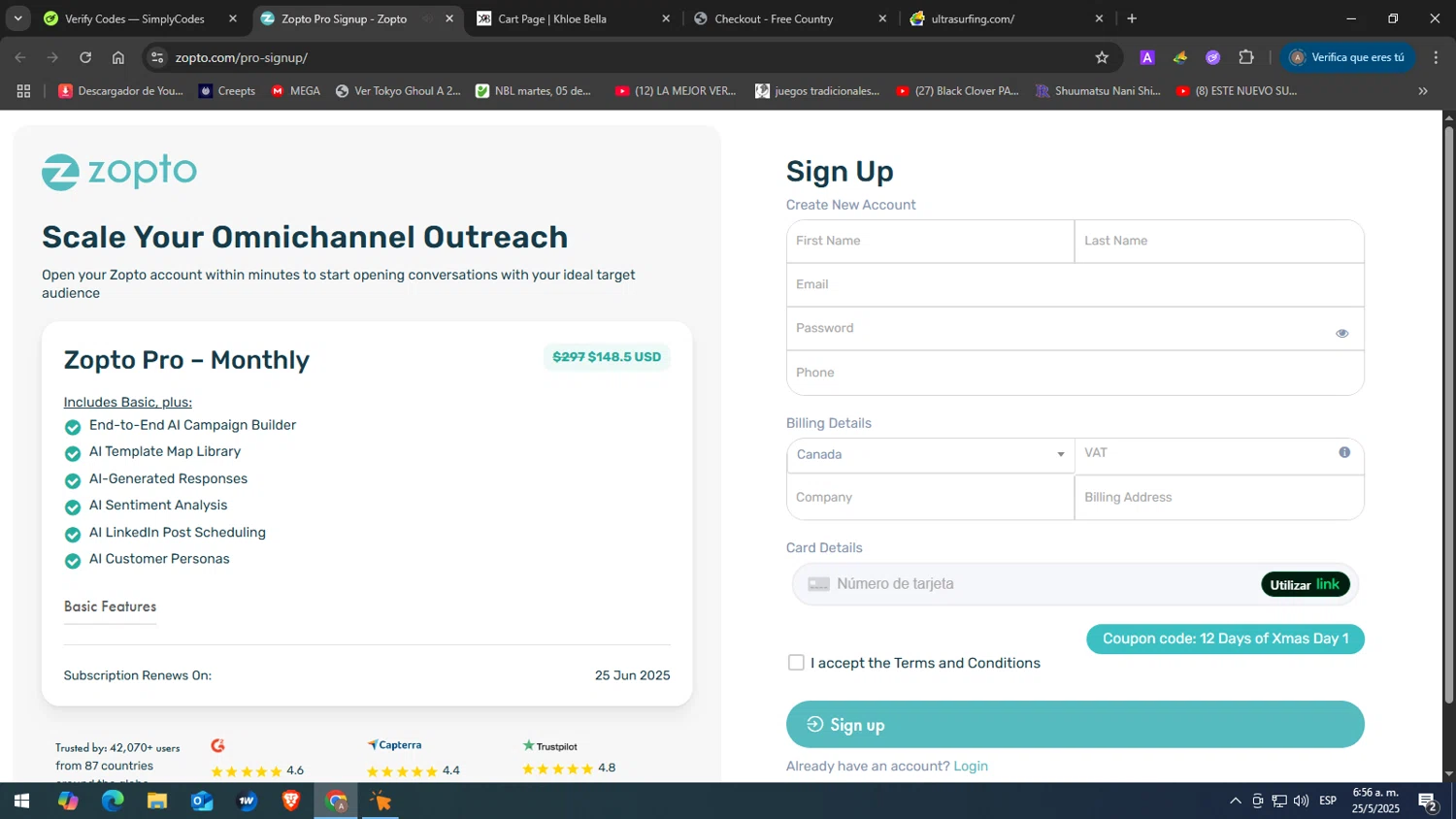Click Utilizar link button in card field
The width and height of the screenshot is (1456, 819).
(1305, 584)
